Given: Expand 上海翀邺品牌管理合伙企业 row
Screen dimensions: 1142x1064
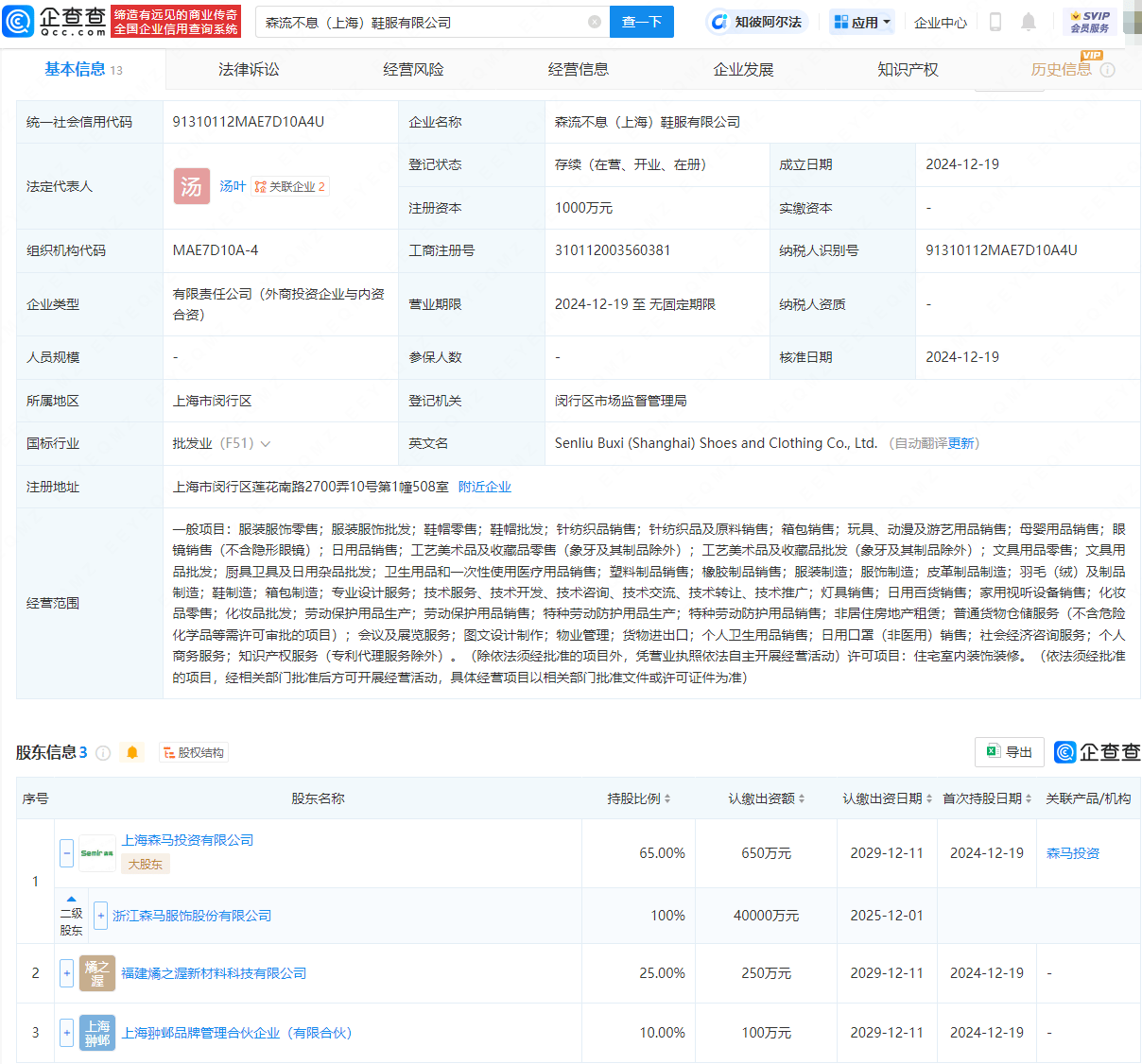Looking at the screenshot, I should coord(66,1033).
